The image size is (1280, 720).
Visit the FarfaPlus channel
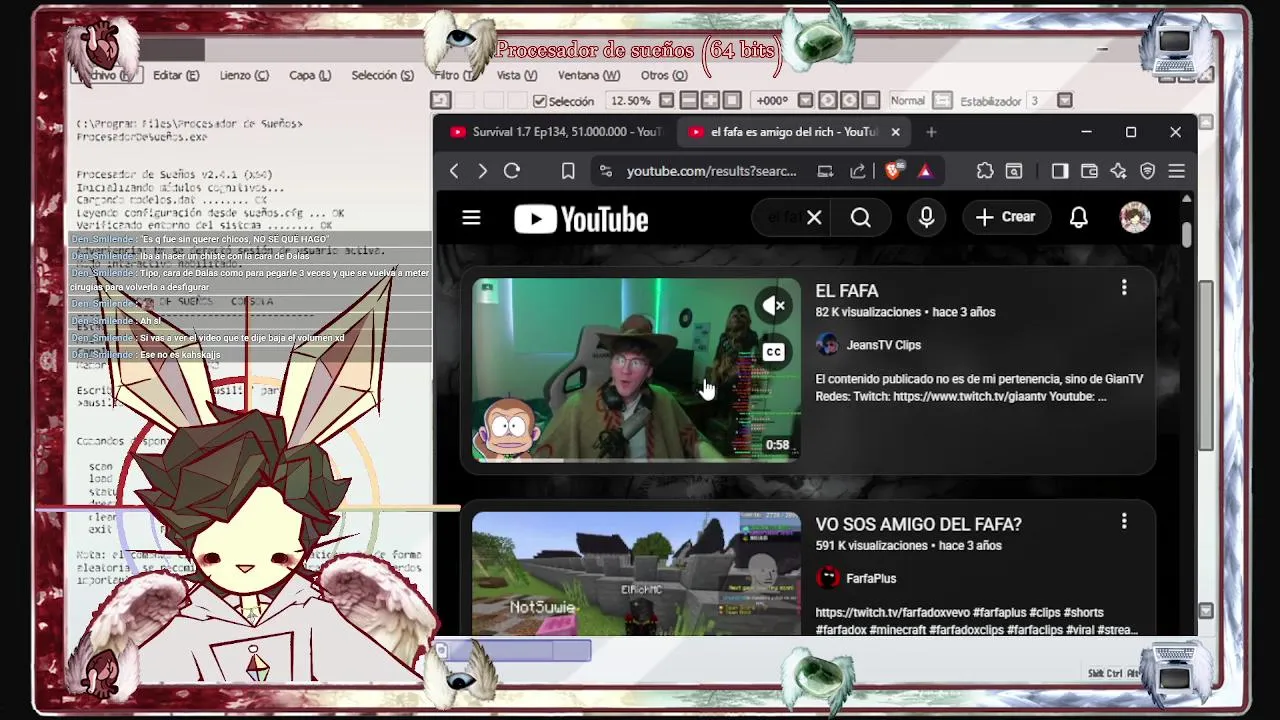pyautogui.click(x=871, y=578)
